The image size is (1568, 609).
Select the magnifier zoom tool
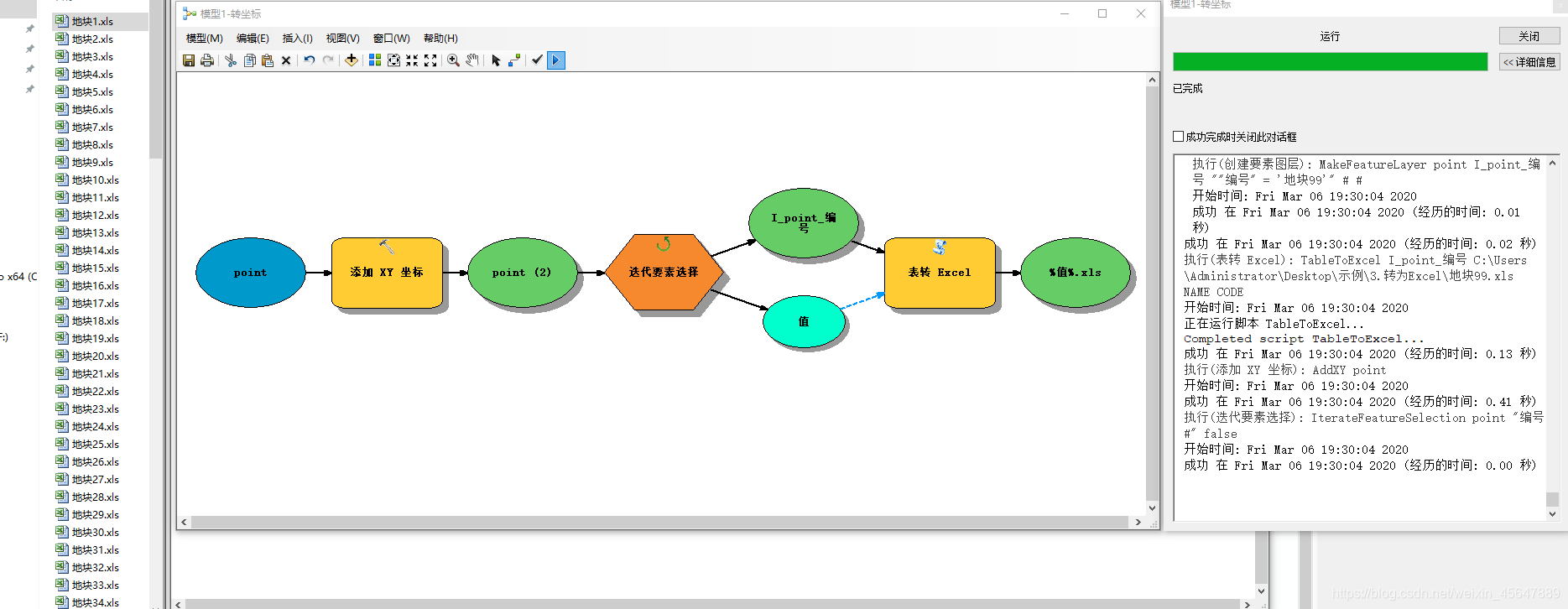[x=453, y=60]
